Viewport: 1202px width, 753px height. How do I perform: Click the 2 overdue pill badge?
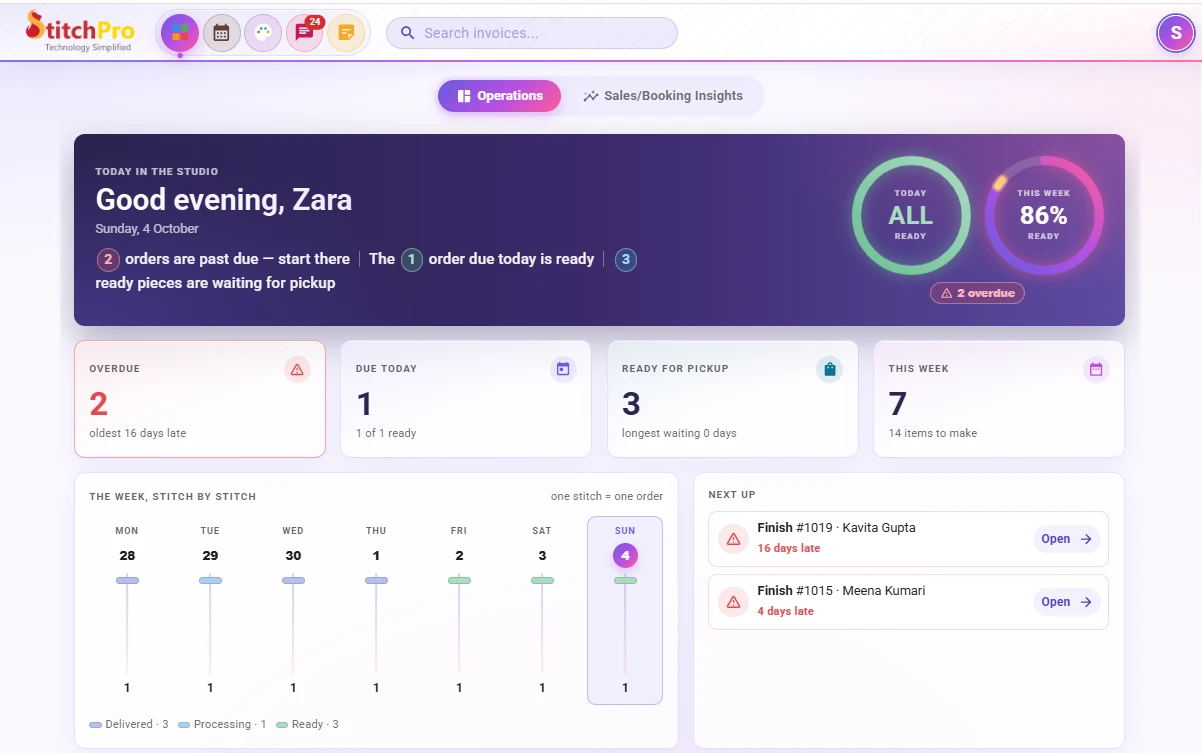[977, 293]
